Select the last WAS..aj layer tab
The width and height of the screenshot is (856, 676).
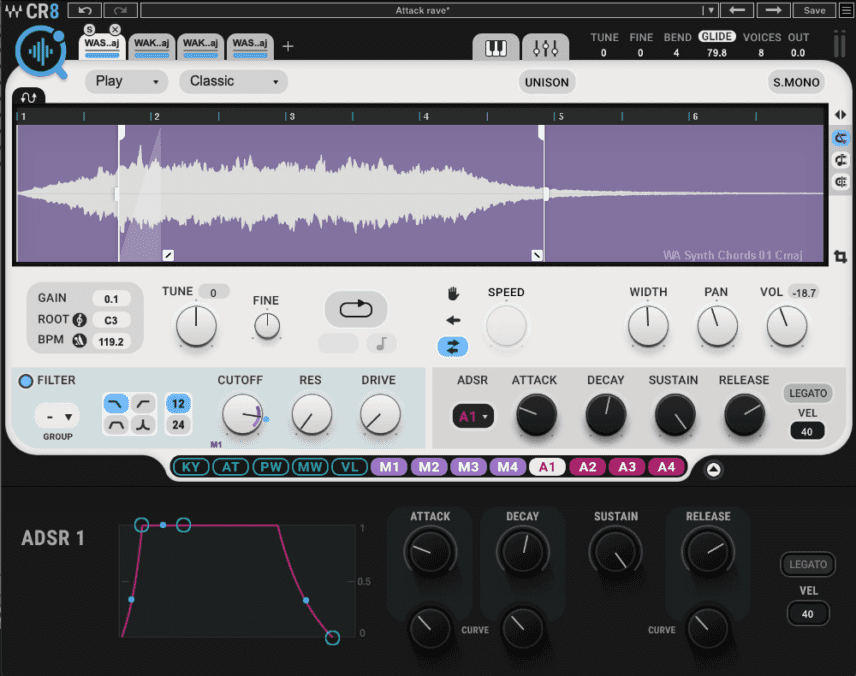250,46
